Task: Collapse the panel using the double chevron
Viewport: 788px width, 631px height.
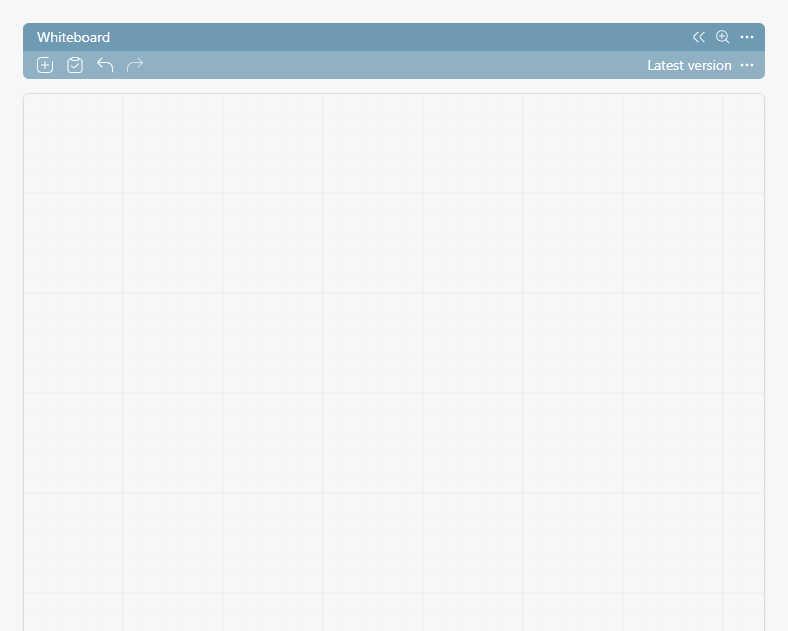Action: pos(699,37)
